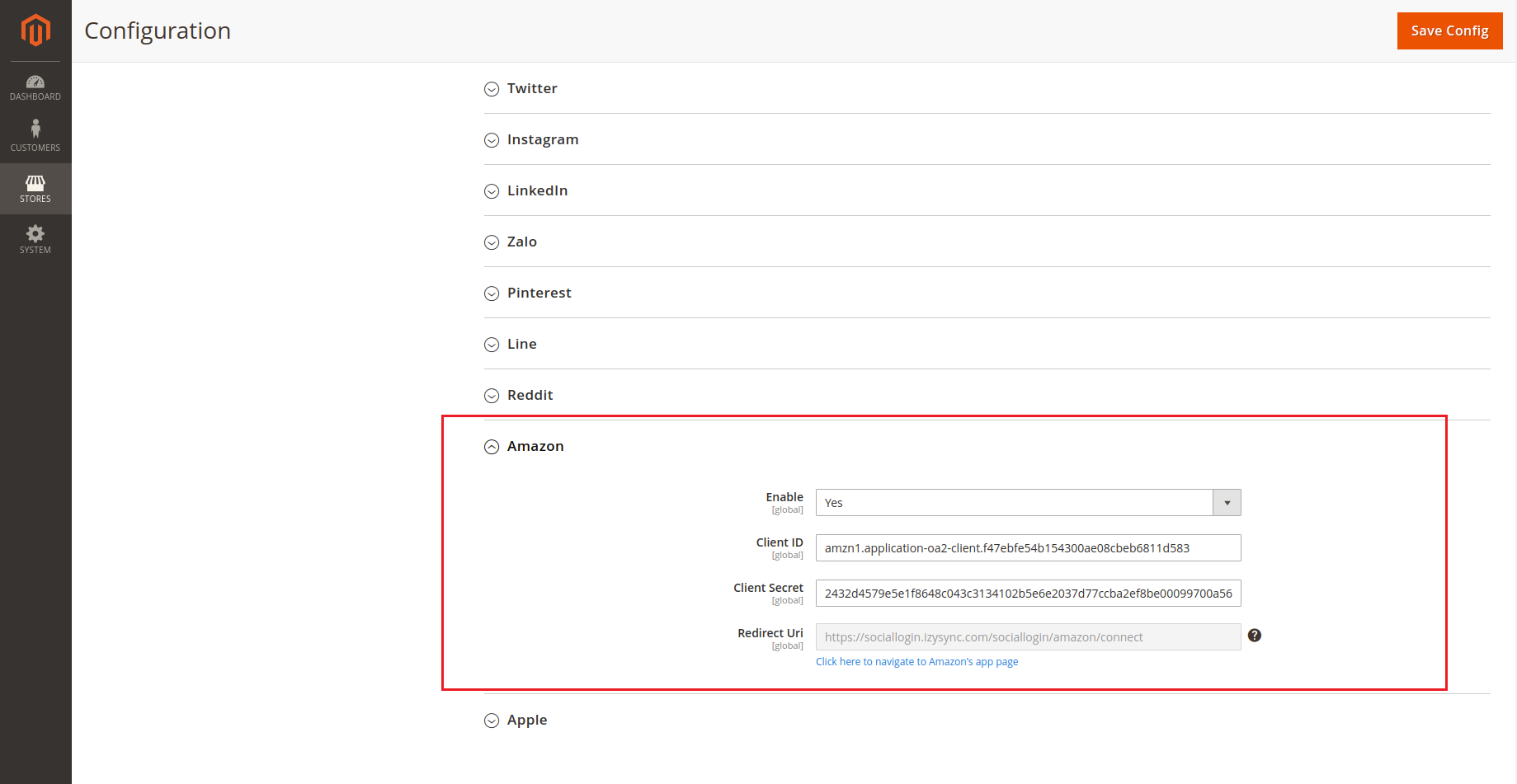Click the Client Secret label
The image size is (1517, 784).
tap(768, 588)
